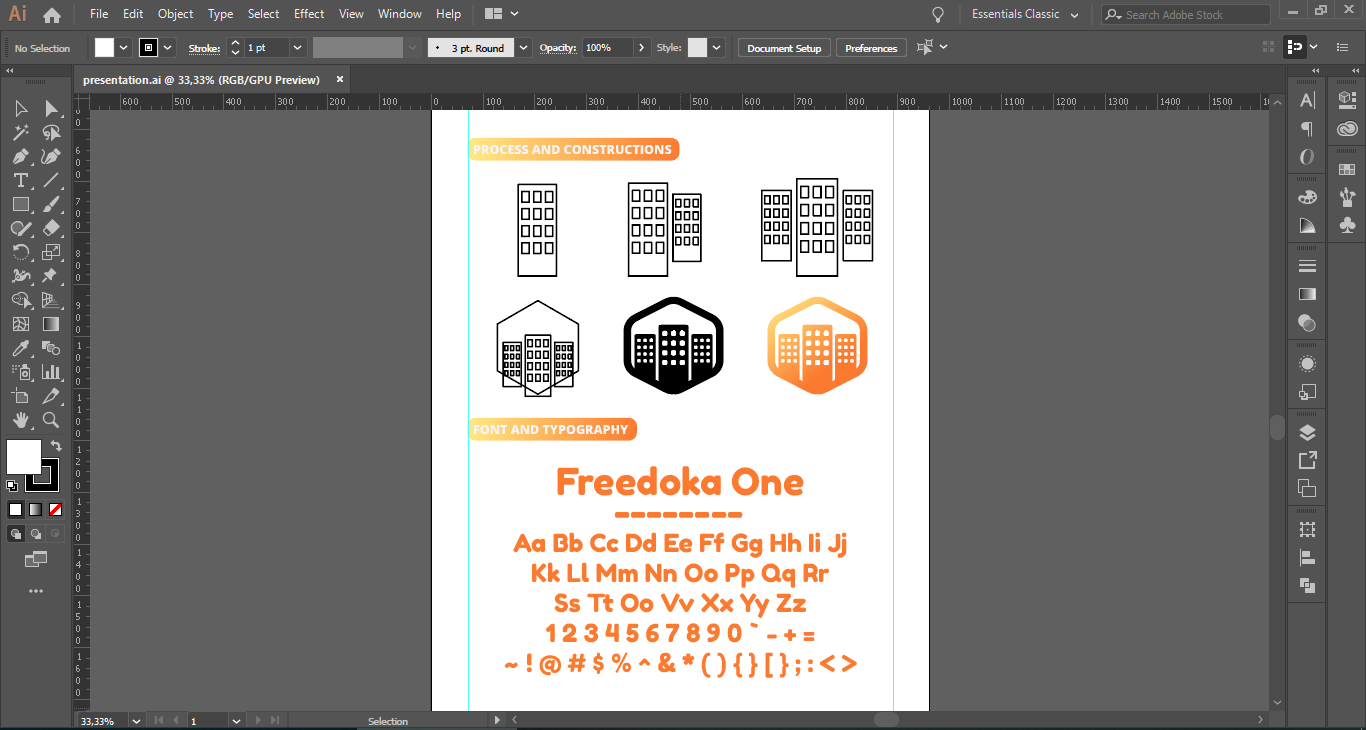Image resolution: width=1366 pixels, height=730 pixels.
Task: Open the Type menu
Action: [x=221, y=14]
